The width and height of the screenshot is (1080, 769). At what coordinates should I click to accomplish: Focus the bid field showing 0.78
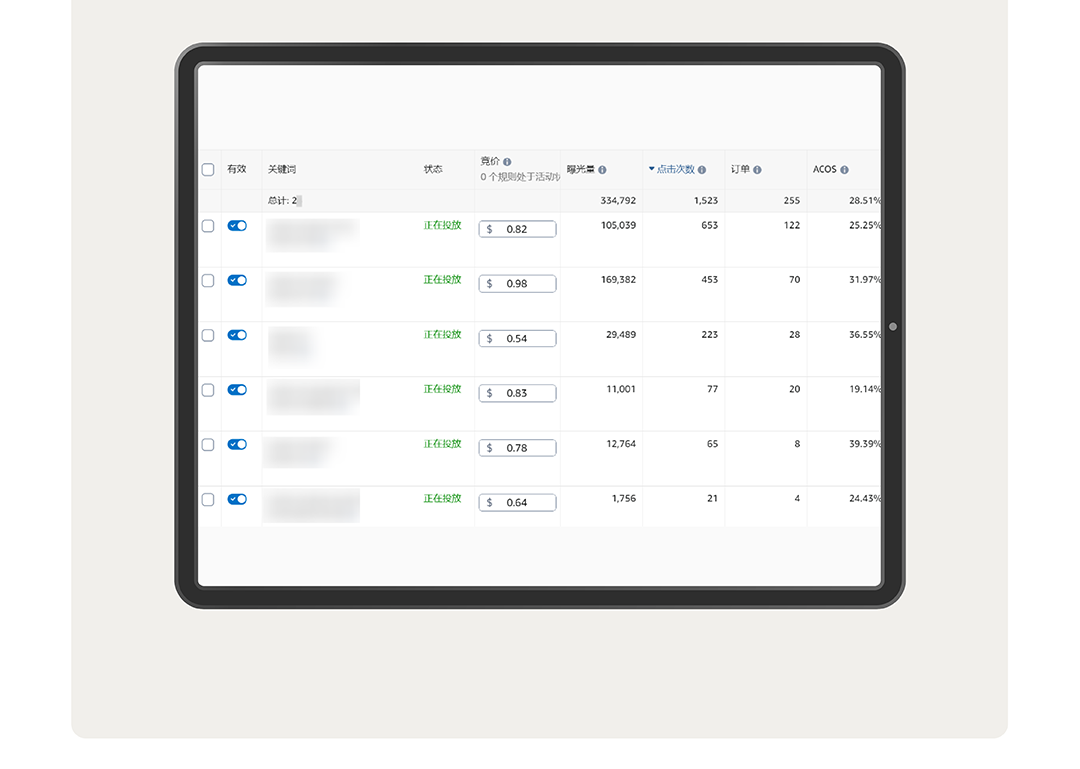(x=517, y=448)
